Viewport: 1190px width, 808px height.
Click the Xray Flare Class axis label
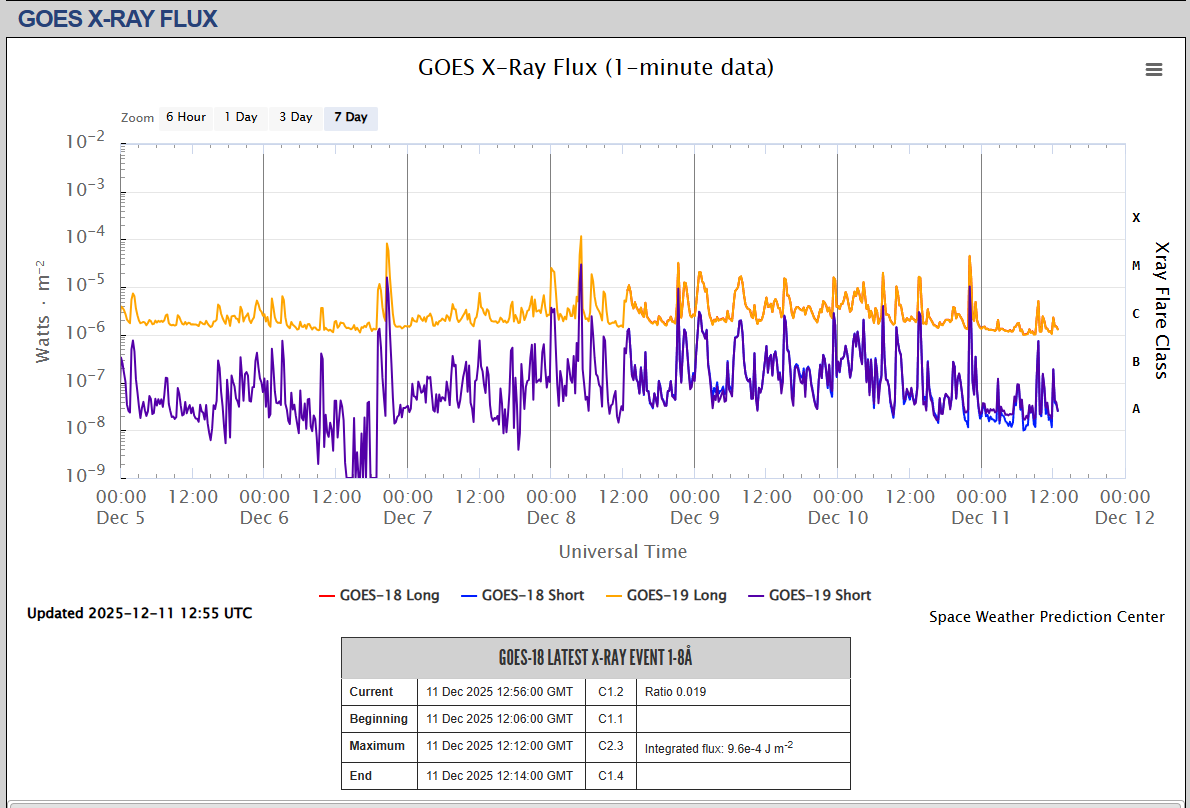point(1161,310)
